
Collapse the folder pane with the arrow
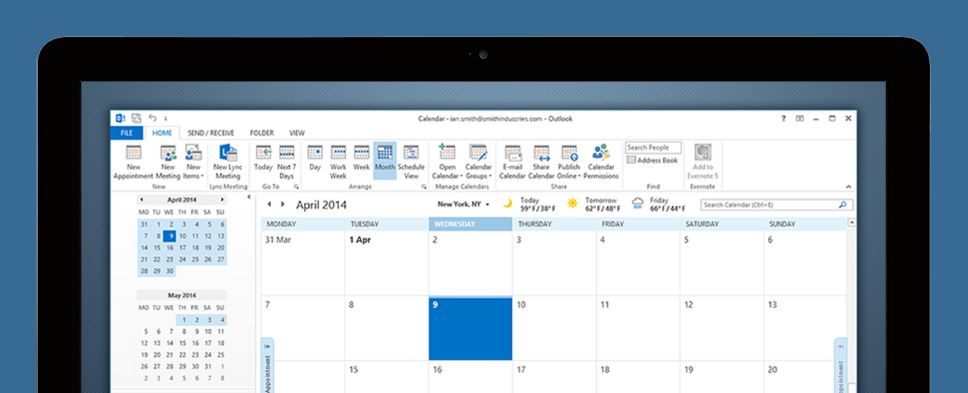click(249, 197)
